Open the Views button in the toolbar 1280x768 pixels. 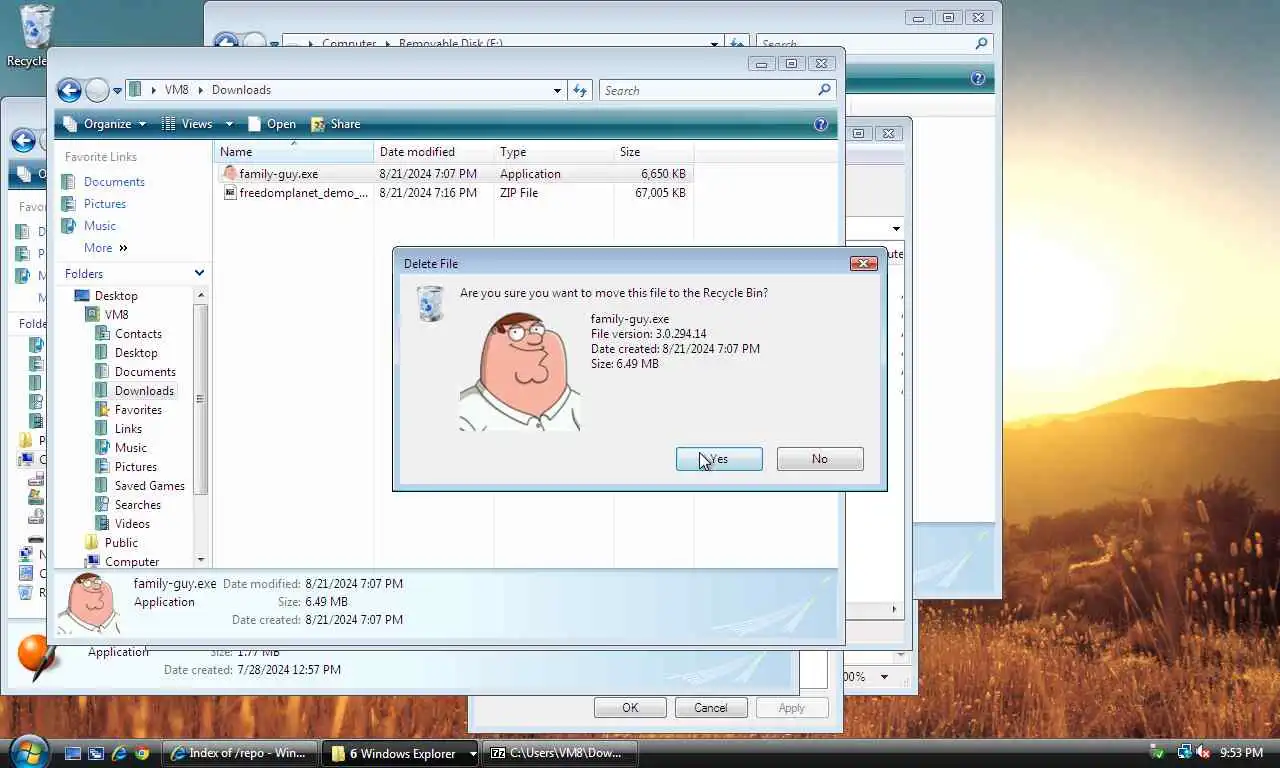188,124
